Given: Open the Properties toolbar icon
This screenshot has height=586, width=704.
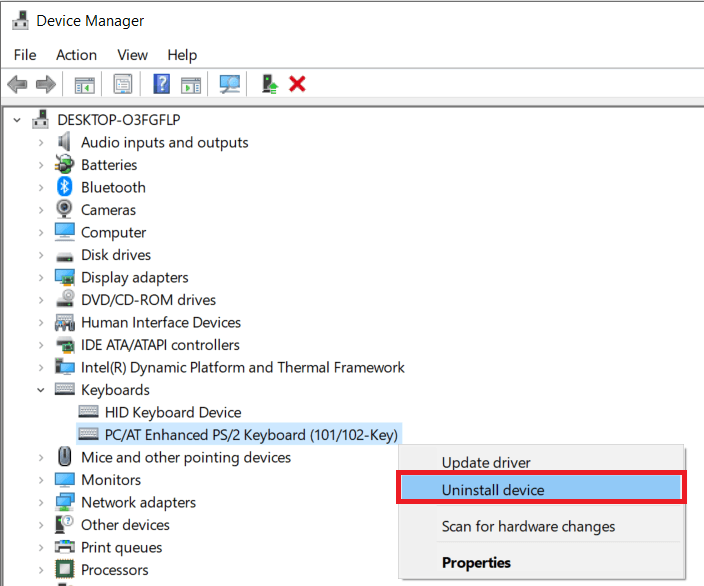Looking at the screenshot, I should pos(123,84).
